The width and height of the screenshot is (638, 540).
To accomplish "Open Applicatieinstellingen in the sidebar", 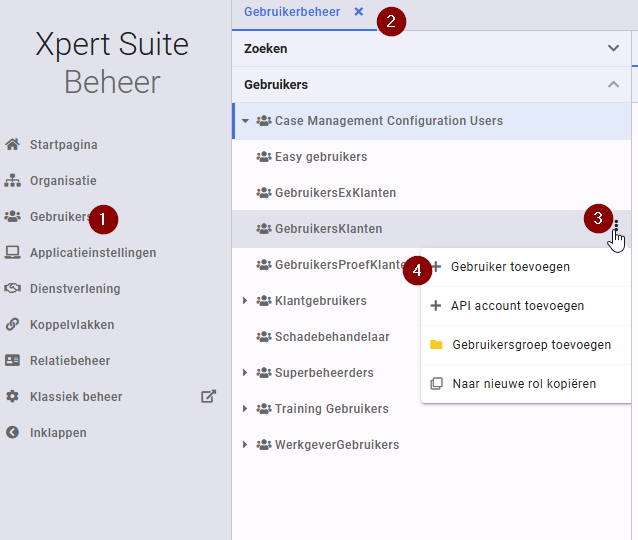I will point(93,253).
